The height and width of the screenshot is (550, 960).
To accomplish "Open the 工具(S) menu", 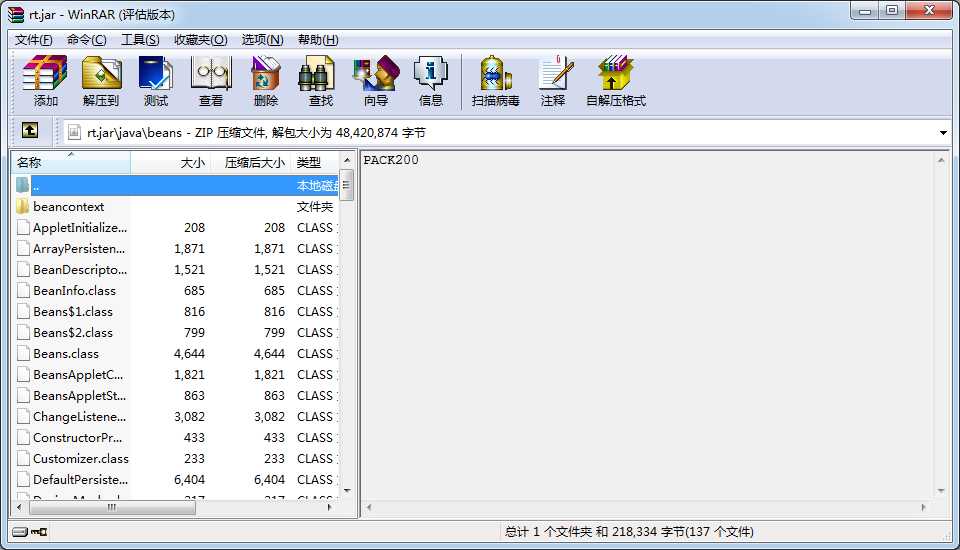I will (140, 40).
